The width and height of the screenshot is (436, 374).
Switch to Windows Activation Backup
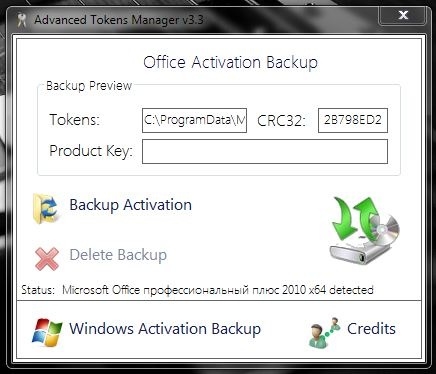tap(165, 329)
